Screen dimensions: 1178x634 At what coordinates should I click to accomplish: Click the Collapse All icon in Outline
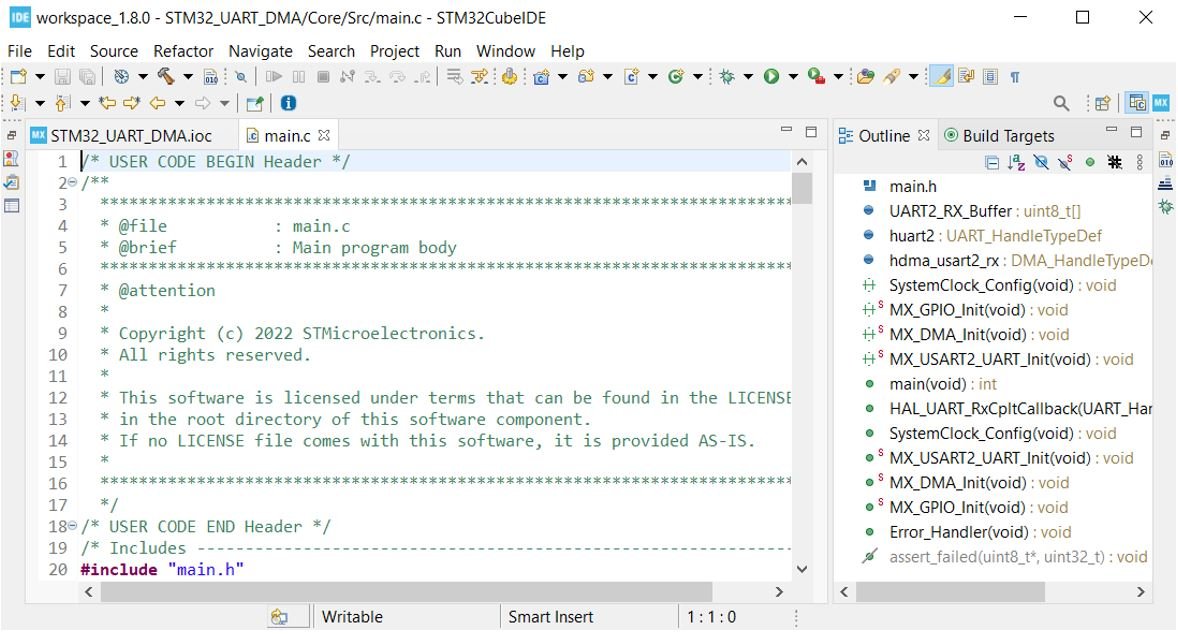point(992,163)
